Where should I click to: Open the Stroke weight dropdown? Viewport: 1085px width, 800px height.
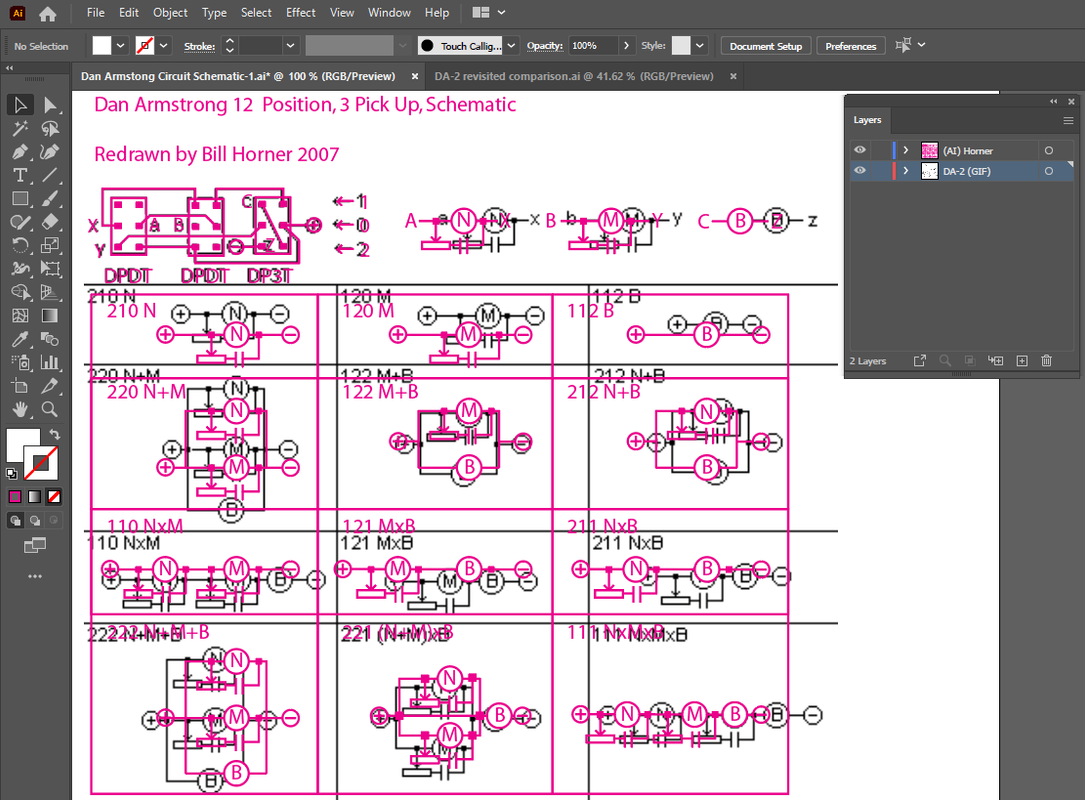point(291,46)
